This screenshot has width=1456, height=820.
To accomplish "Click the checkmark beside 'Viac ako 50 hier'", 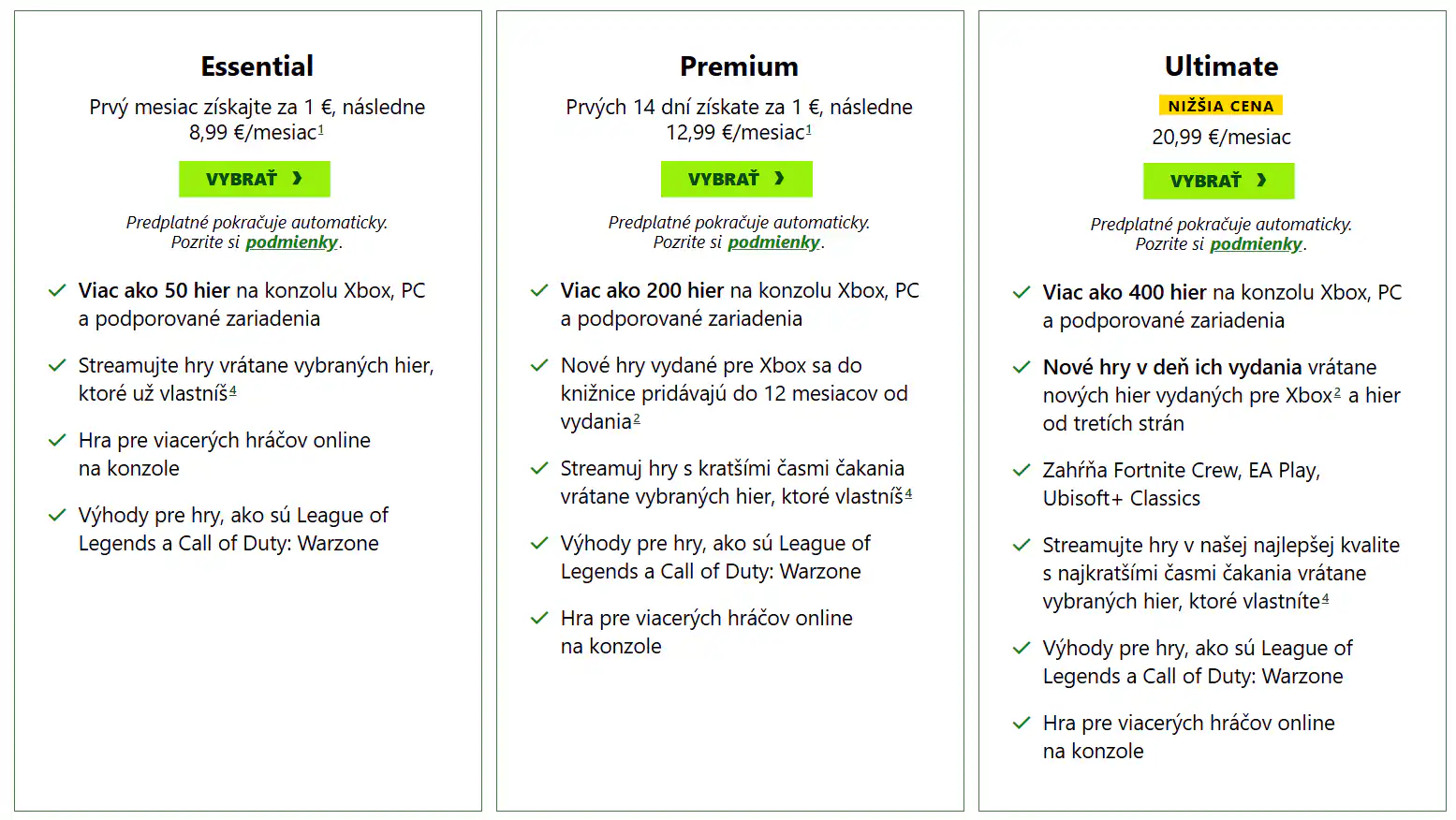I will pos(57,291).
